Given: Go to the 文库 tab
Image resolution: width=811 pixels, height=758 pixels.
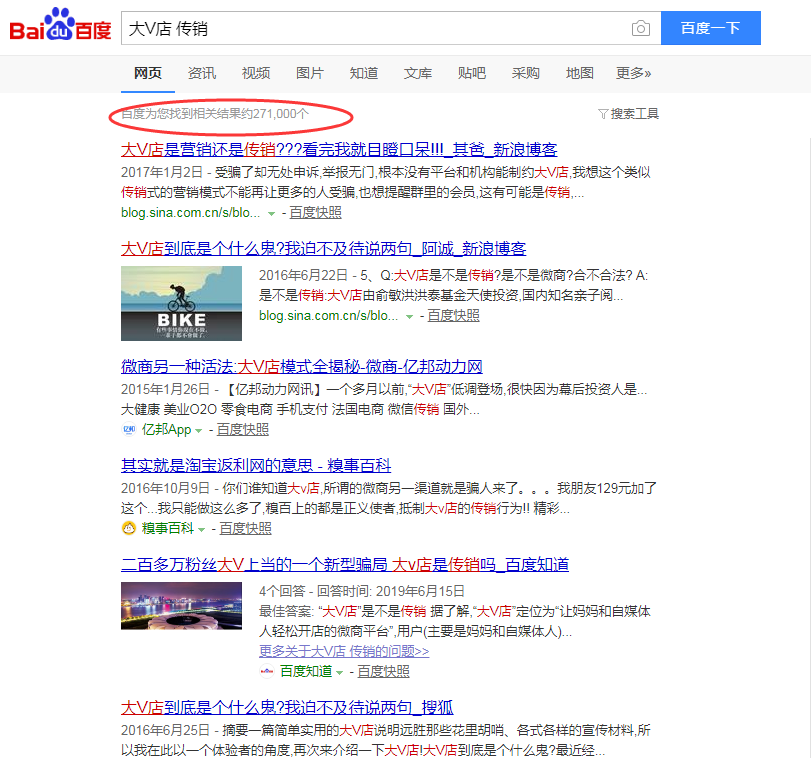Looking at the screenshot, I should [418, 73].
